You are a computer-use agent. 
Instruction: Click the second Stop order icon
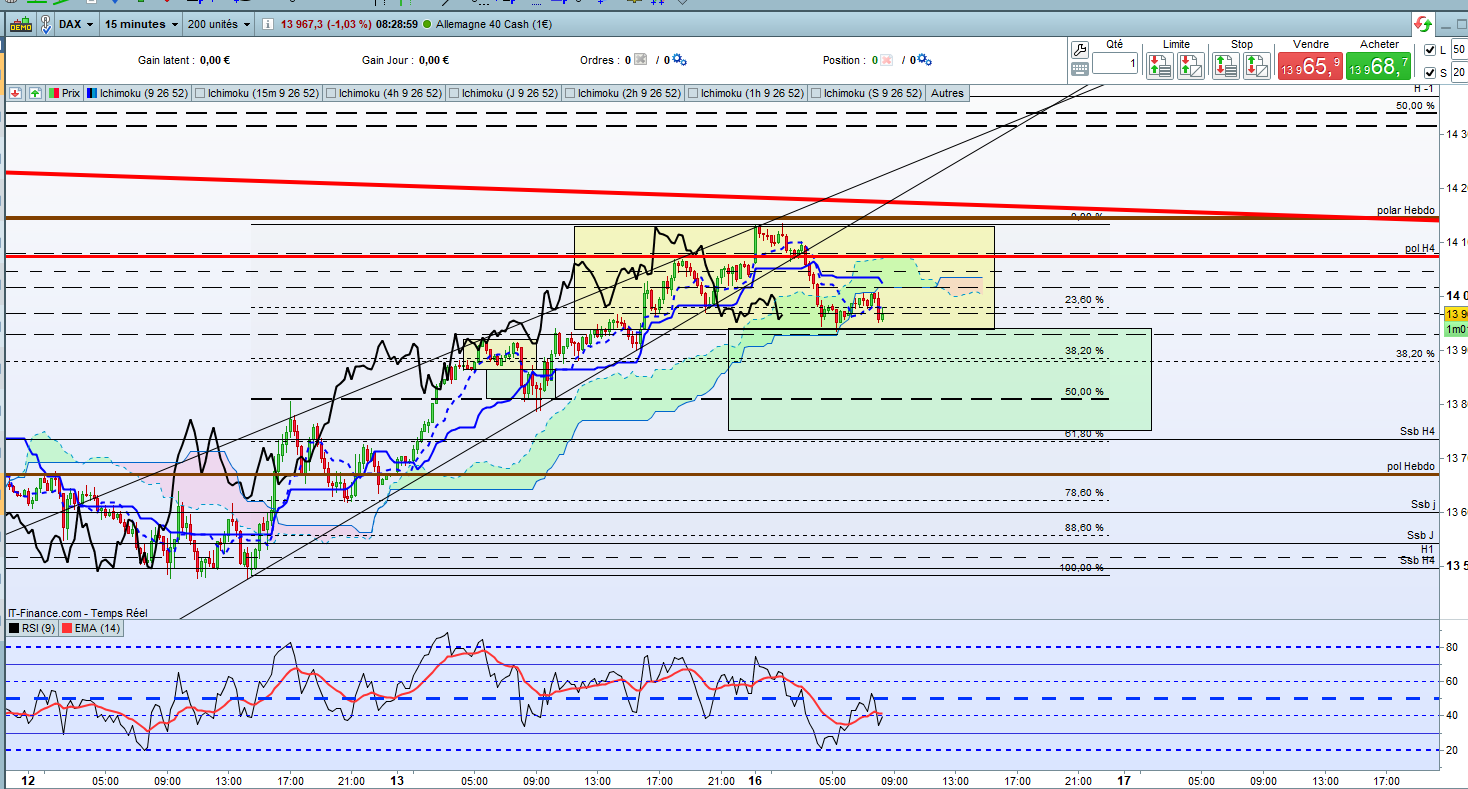coord(1257,66)
